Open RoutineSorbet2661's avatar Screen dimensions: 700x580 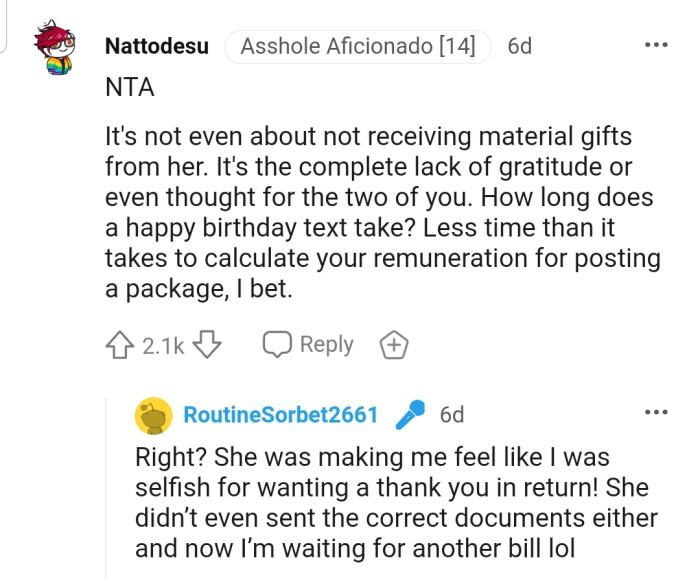pyautogui.click(x=151, y=414)
